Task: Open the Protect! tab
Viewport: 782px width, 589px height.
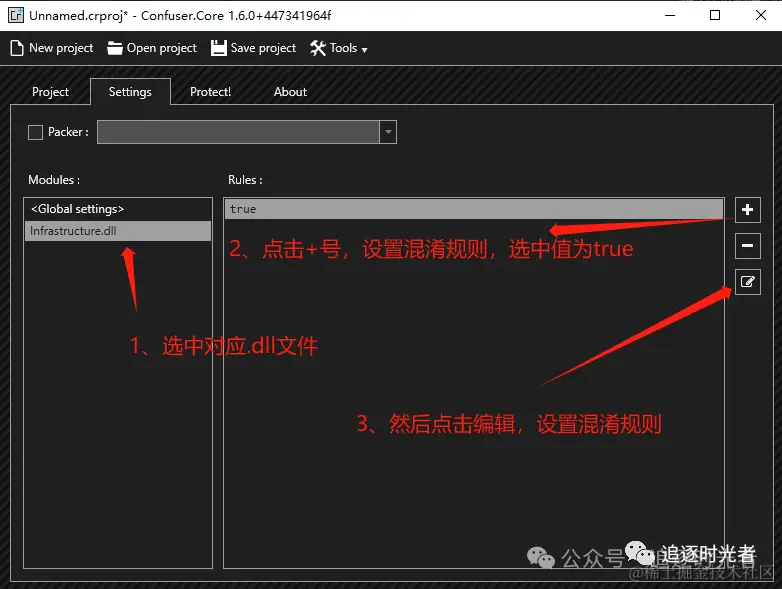Action: tap(210, 92)
